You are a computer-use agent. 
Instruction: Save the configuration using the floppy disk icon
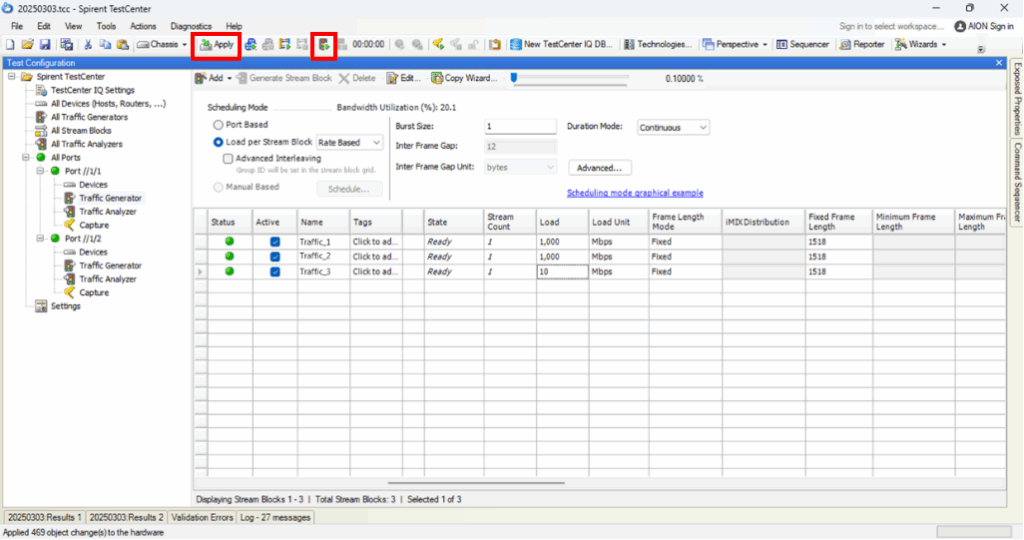point(45,44)
